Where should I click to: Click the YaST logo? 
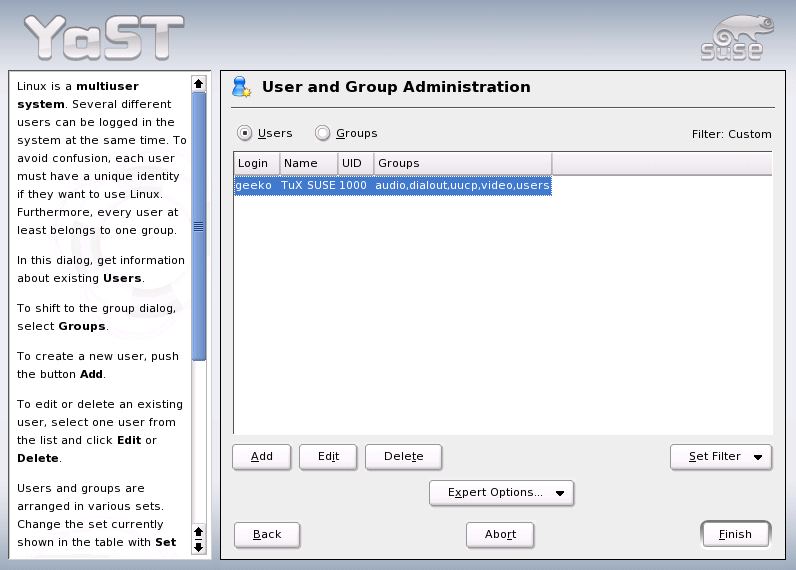tap(105, 37)
